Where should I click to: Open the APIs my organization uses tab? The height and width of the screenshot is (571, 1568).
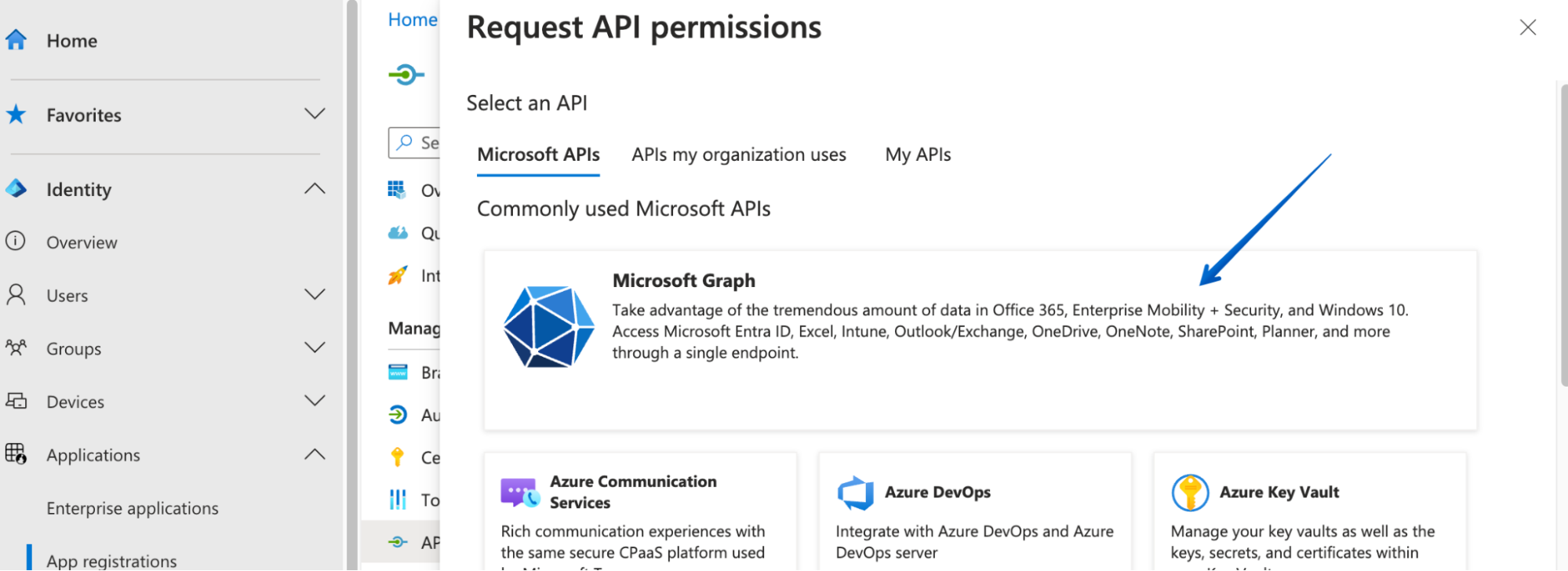tap(739, 155)
